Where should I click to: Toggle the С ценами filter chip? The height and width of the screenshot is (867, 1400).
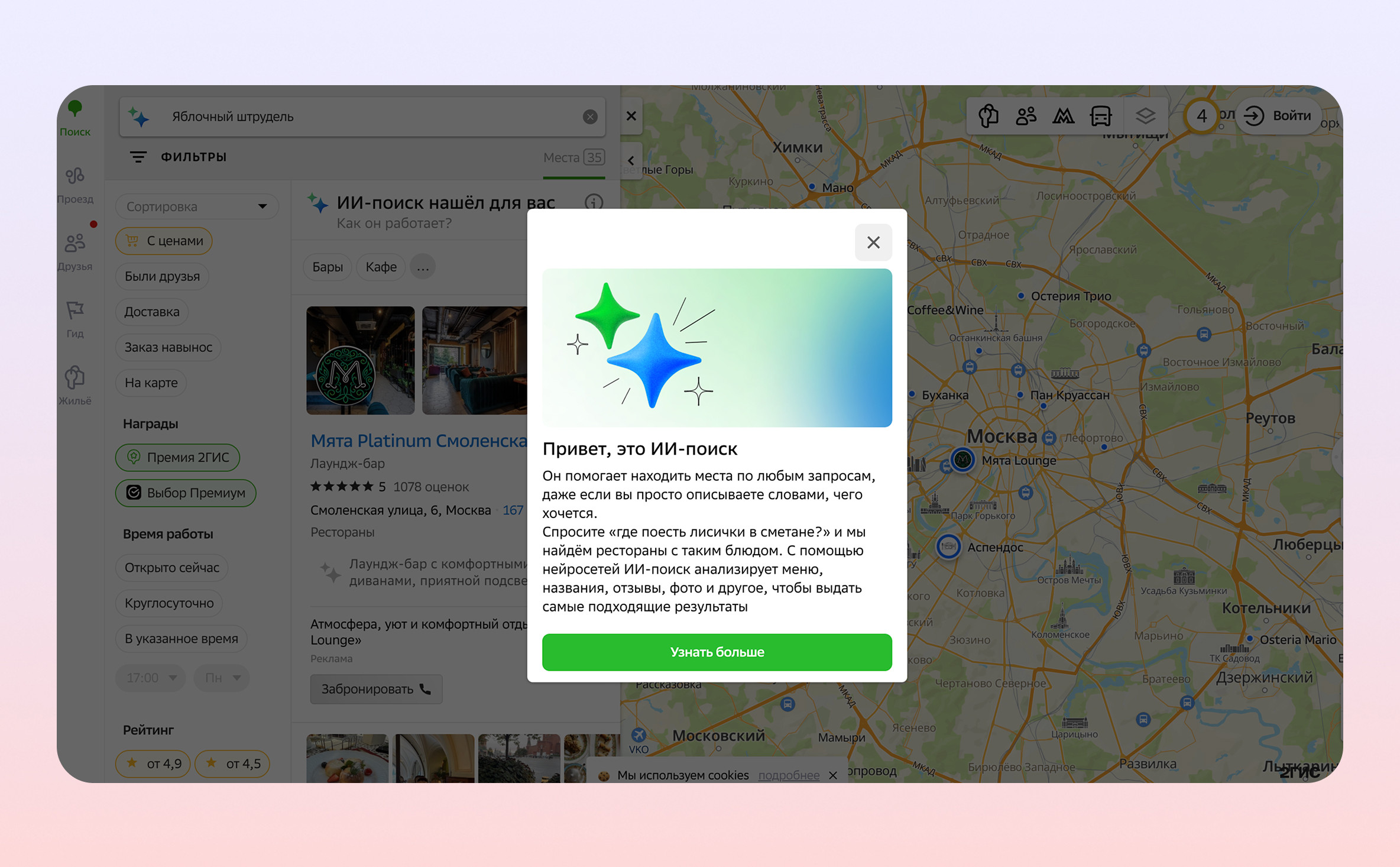[164, 241]
